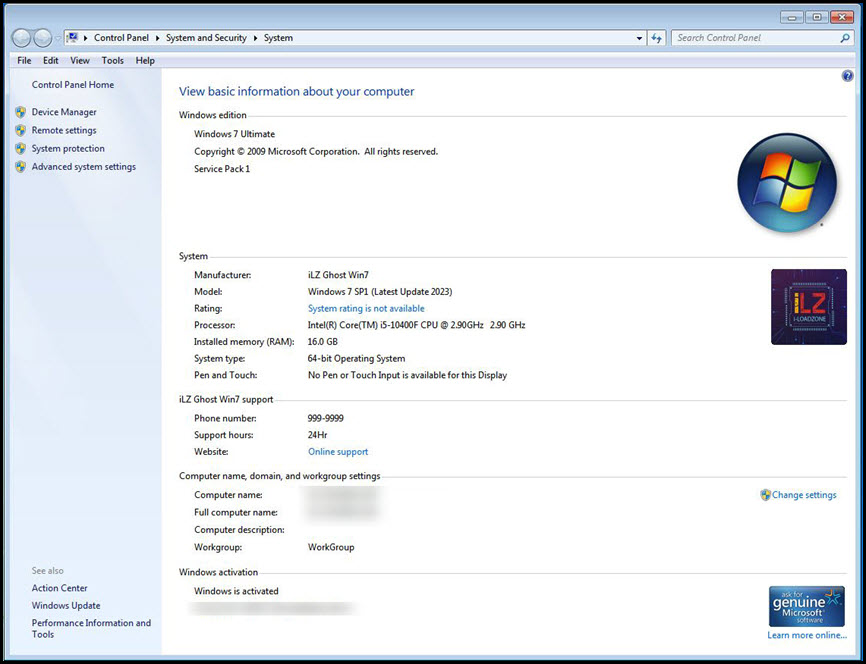Click the WorkGroup workgroup value
This screenshot has height=664, width=866.
331,547
